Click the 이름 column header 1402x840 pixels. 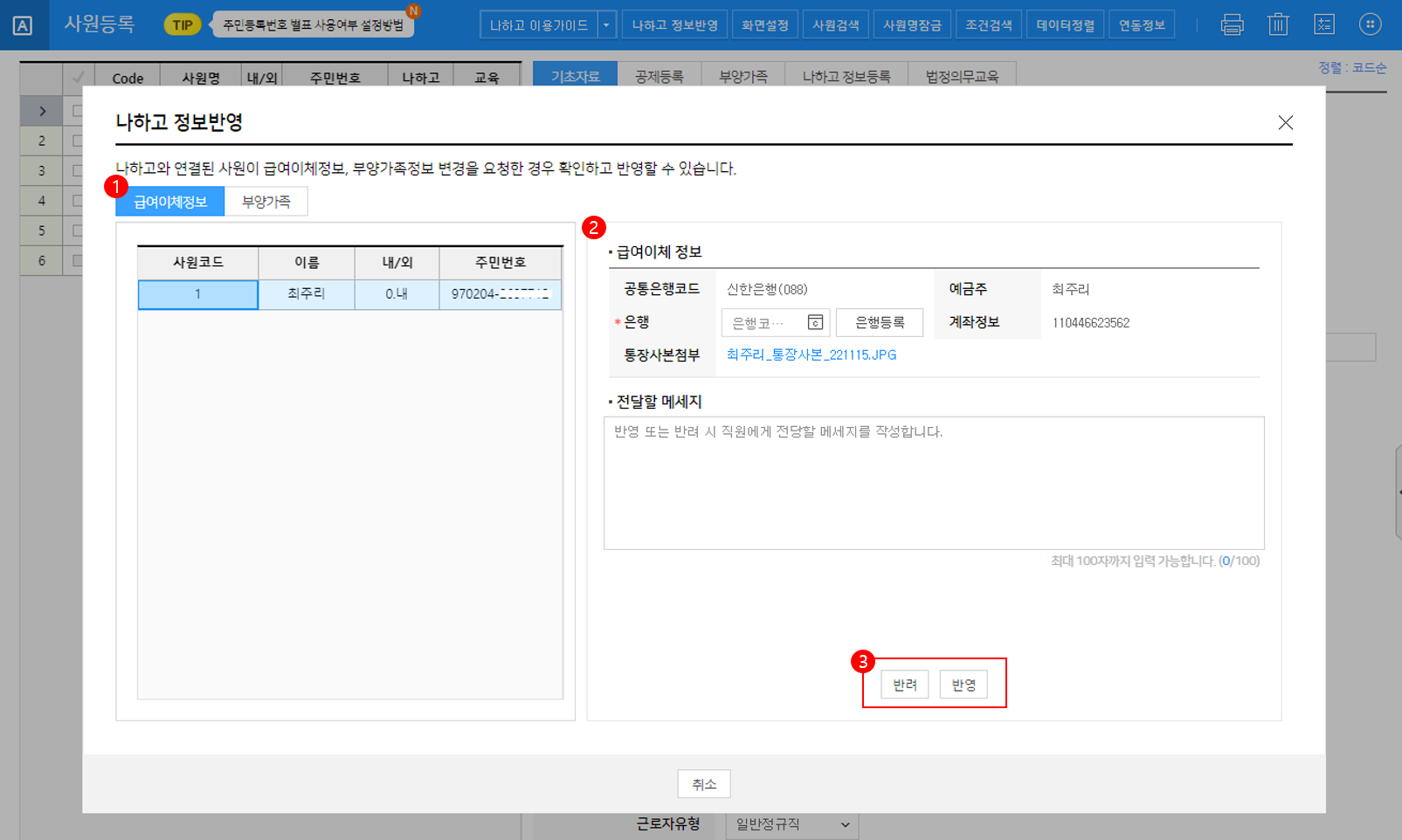click(307, 262)
